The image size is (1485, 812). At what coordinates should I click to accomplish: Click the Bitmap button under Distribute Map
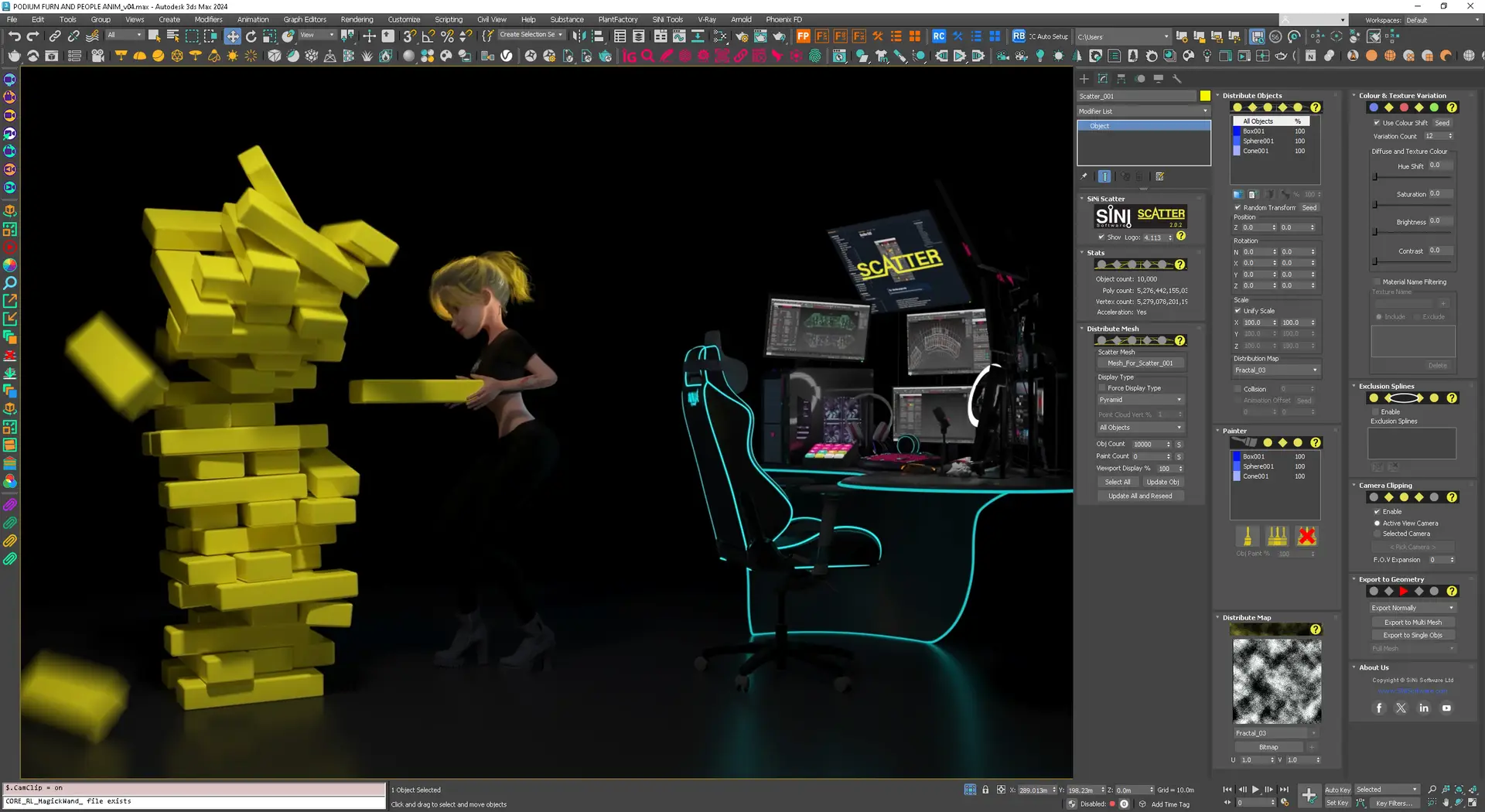click(x=1268, y=747)
